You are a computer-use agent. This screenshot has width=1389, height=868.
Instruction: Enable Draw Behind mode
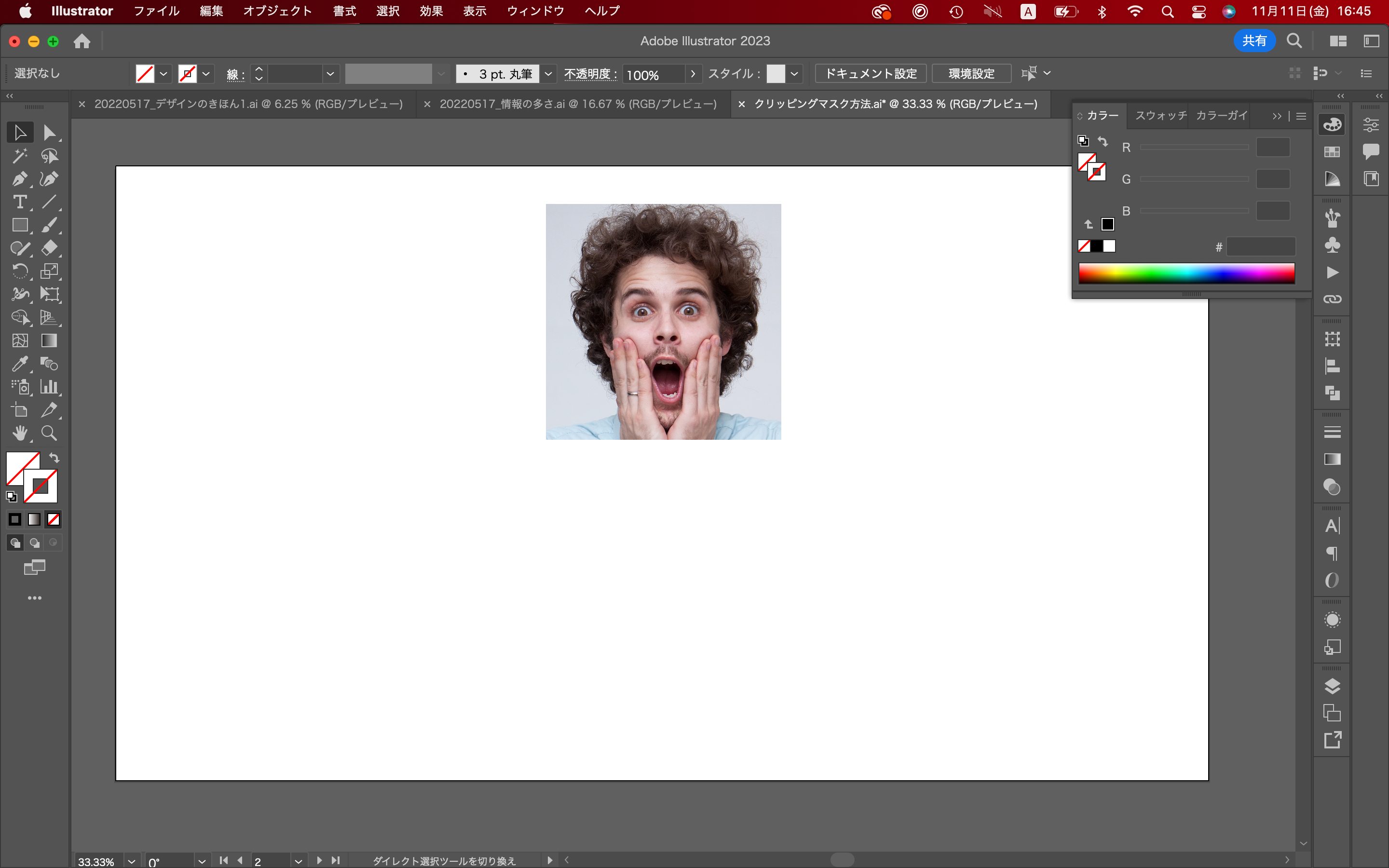[x=34, y=542]
